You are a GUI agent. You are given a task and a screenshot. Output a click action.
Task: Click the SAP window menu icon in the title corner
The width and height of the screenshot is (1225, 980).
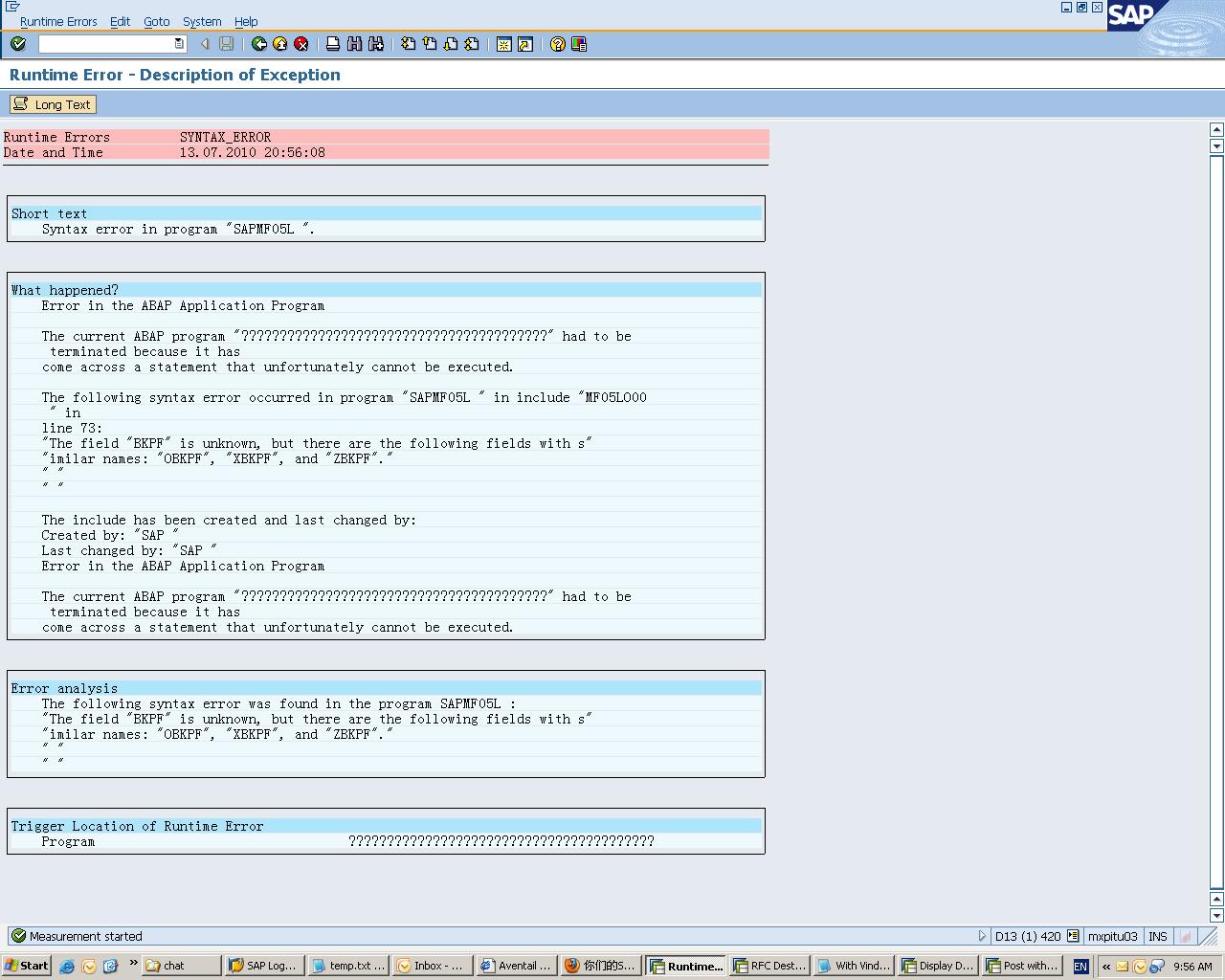pyautogui.click(x=12, y=7)
